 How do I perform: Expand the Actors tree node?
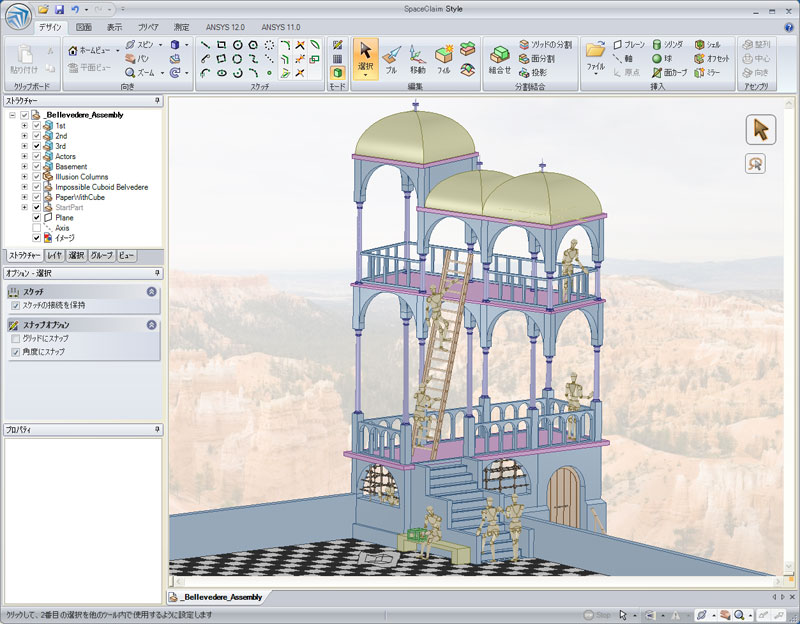point(24,156)
